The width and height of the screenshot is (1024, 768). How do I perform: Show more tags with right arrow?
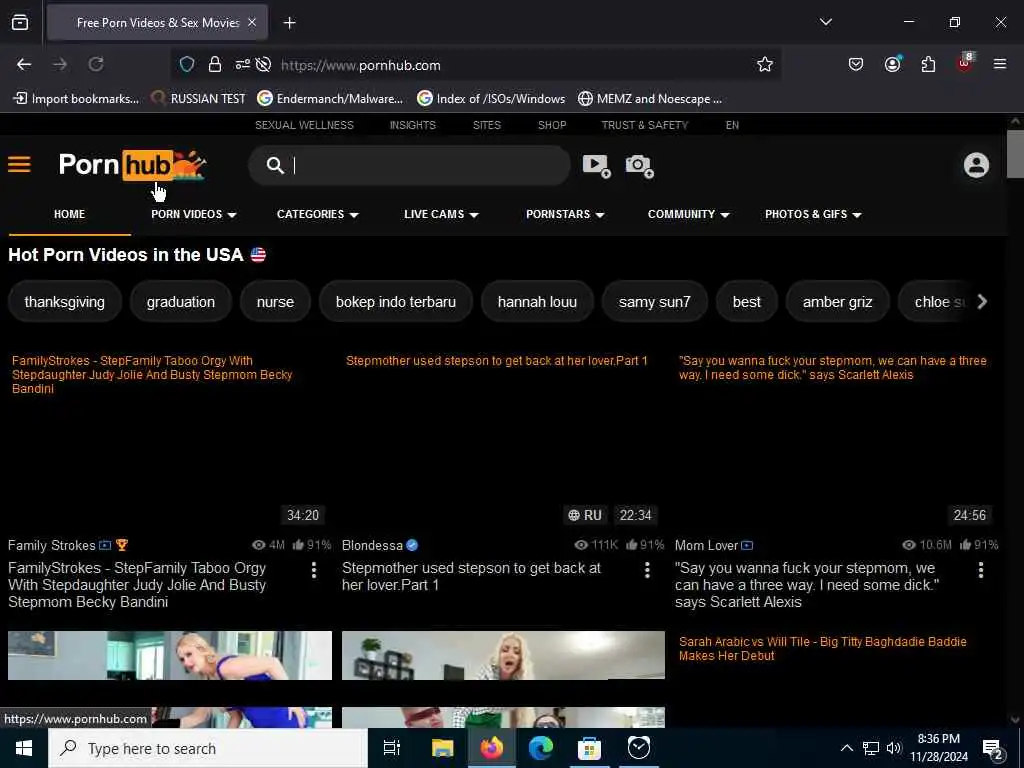point(982,302)
